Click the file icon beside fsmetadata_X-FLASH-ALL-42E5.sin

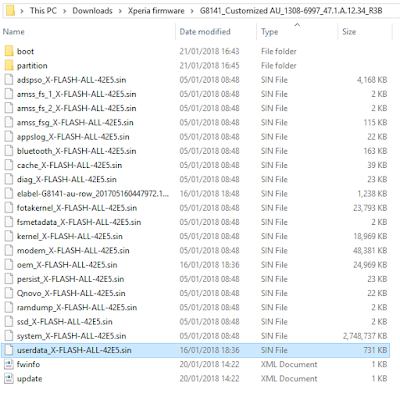tap(9, 222)
